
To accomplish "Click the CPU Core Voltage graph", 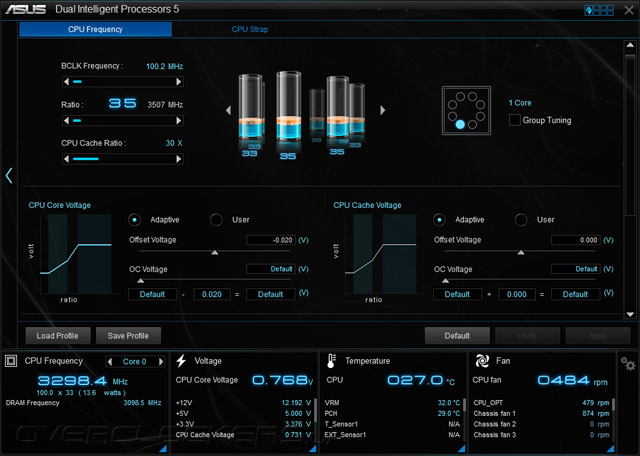I will coord(76,253).
